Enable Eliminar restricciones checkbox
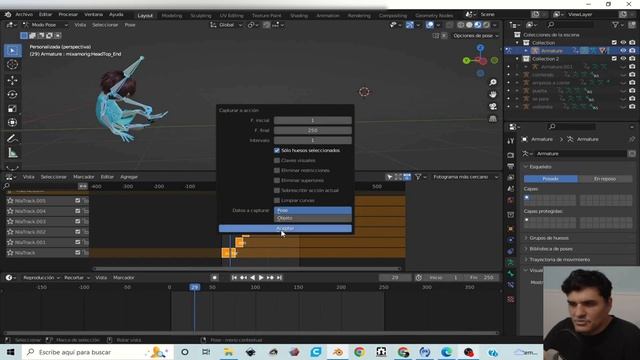 click(277, 170)
